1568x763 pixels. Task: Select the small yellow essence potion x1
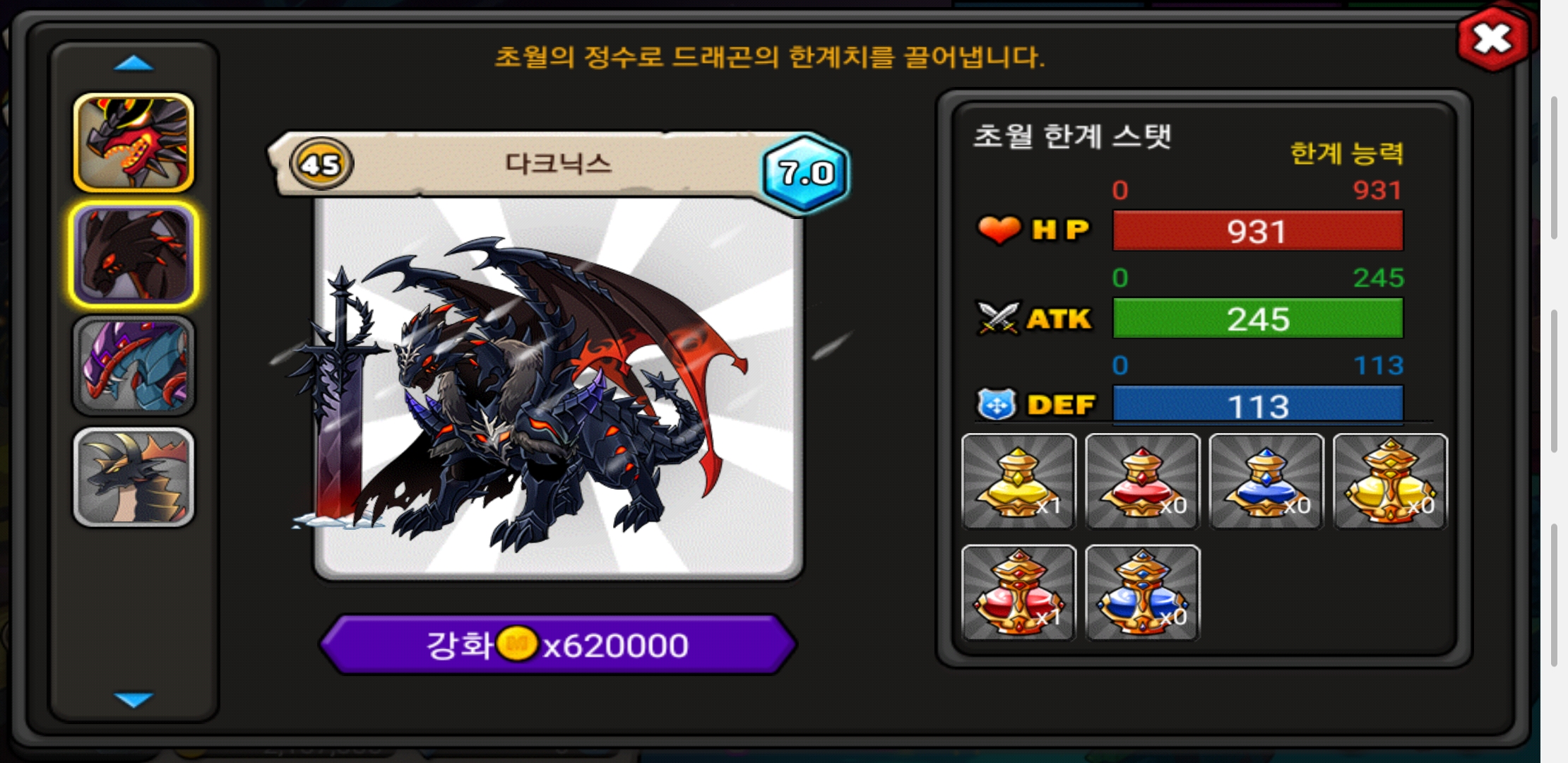[x=1018, y=481]
